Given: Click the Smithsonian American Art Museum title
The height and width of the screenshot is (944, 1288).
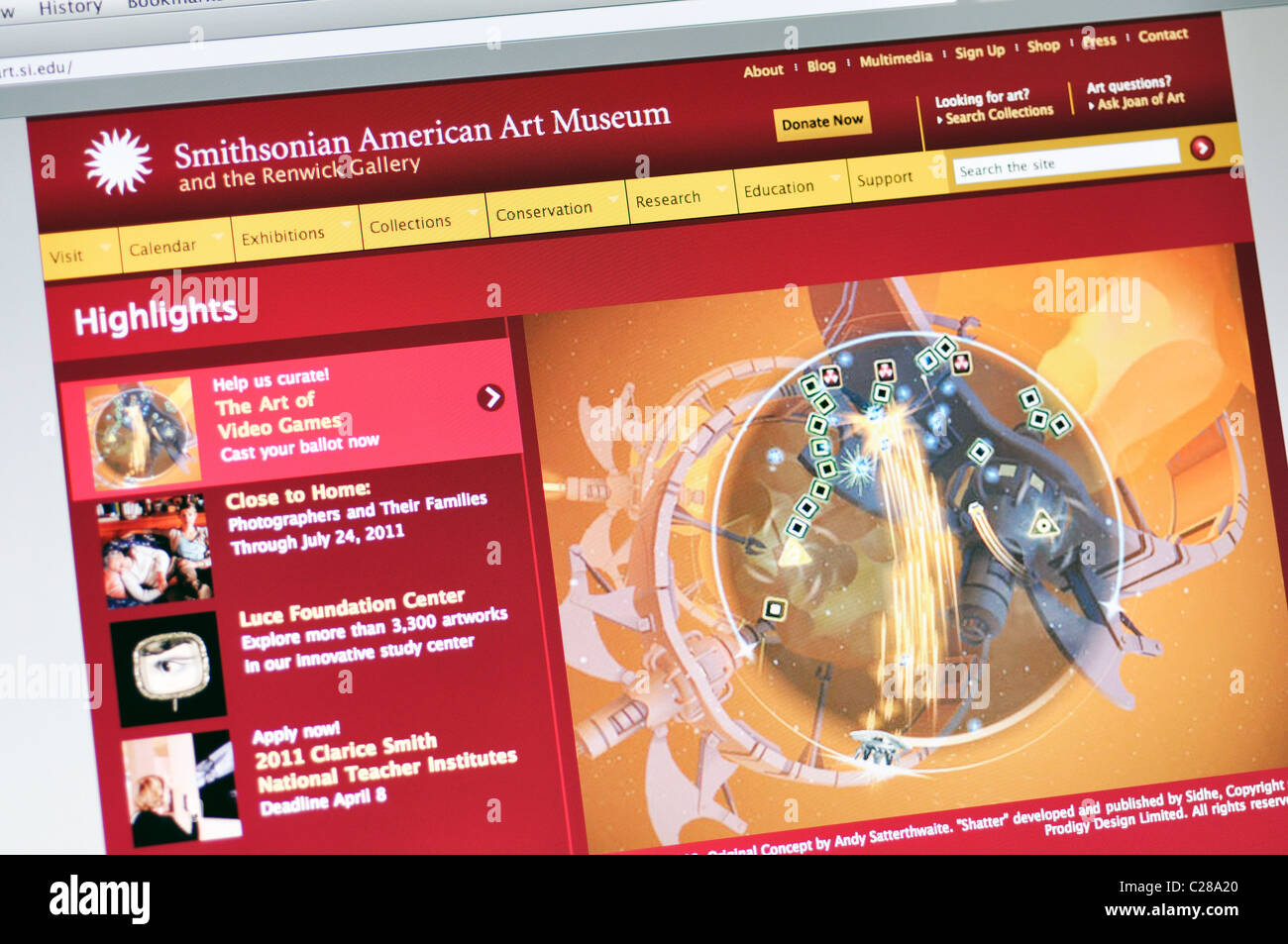Looking at the screenshot, I should [422, 135].
